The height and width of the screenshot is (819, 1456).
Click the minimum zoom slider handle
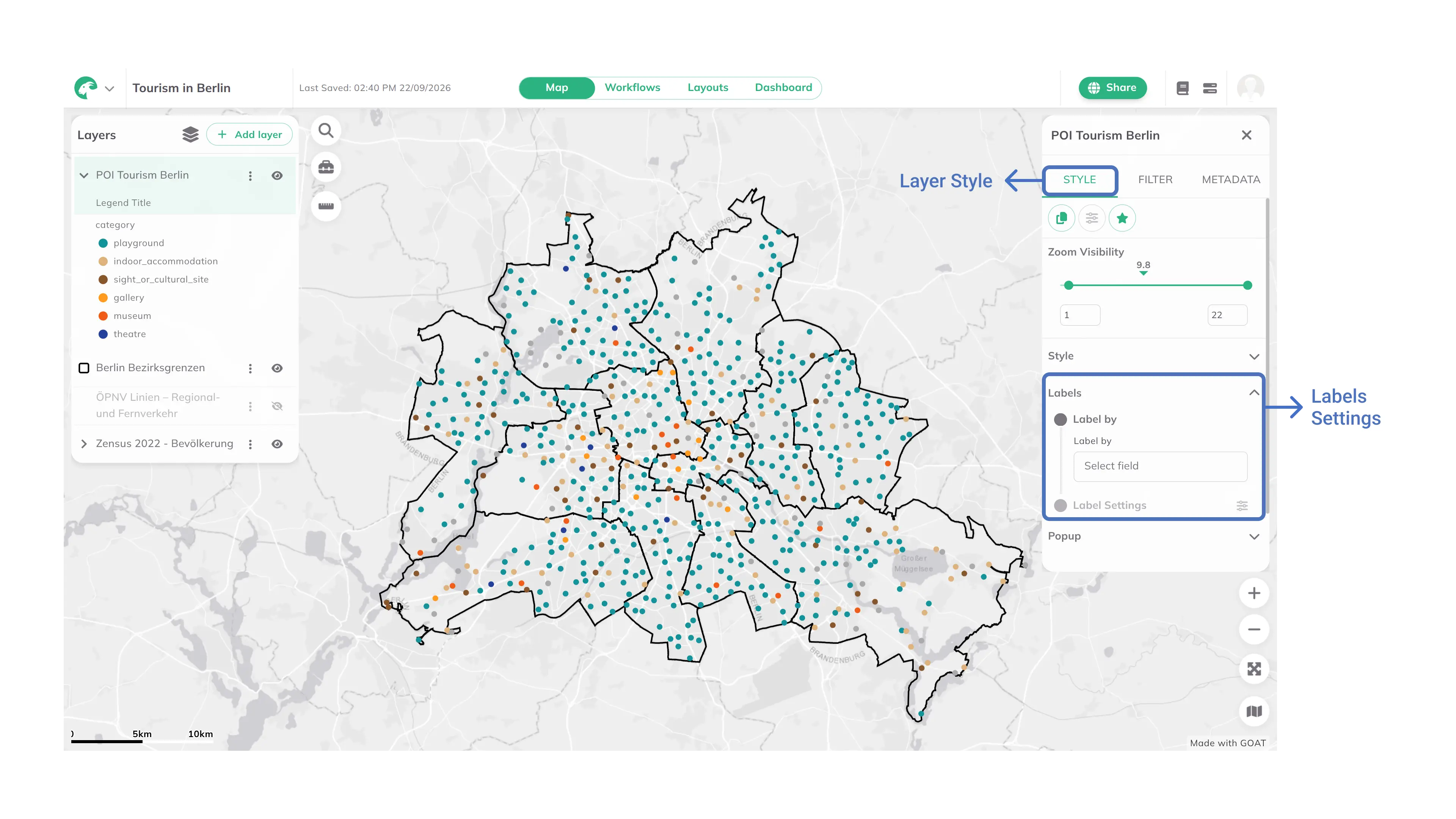pyautogui.click(x=1068, y=286)
